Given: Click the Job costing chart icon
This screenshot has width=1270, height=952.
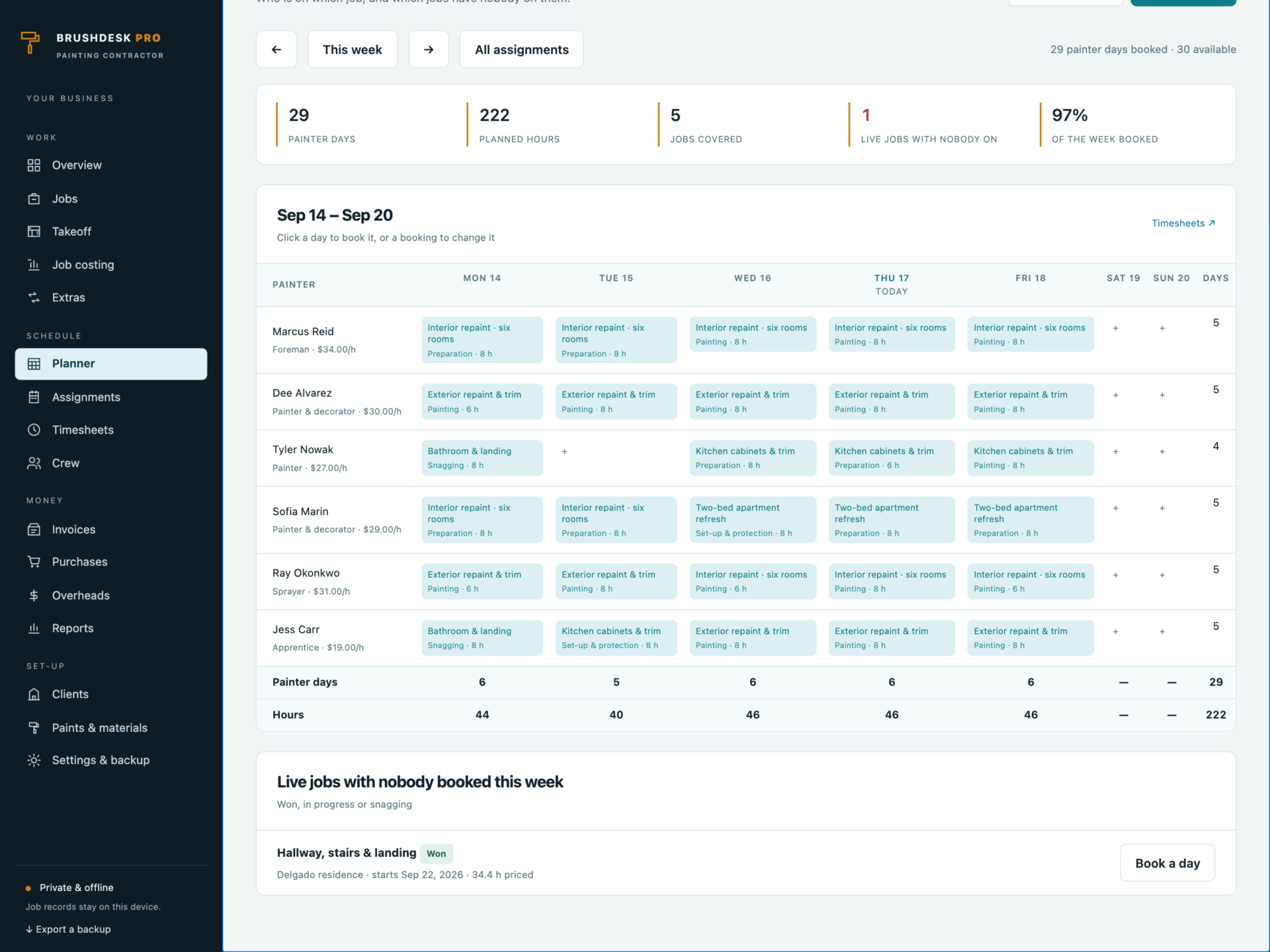Looking at the screenshot, I should (x=34, y=264).
